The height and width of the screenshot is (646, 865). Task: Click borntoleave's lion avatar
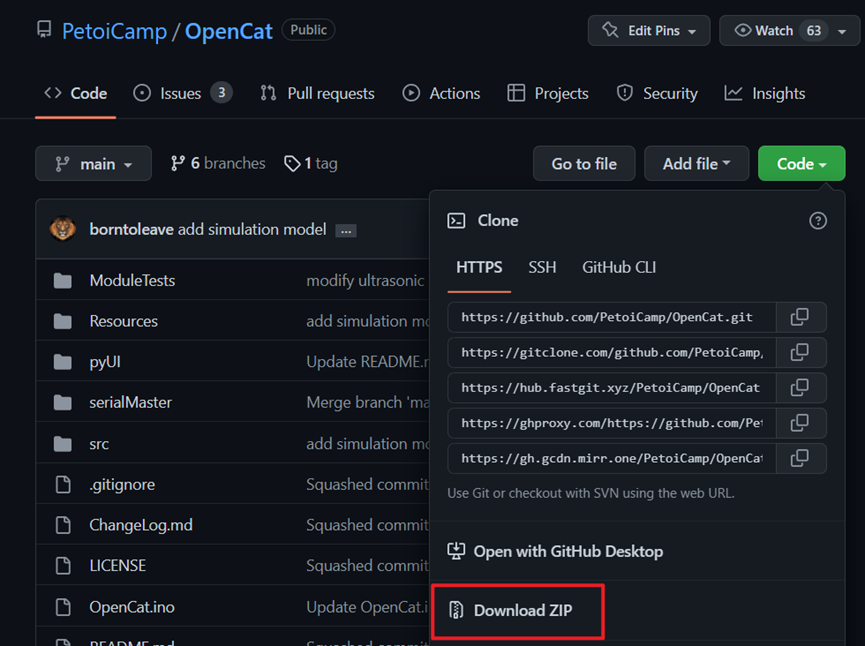[63, 228]
